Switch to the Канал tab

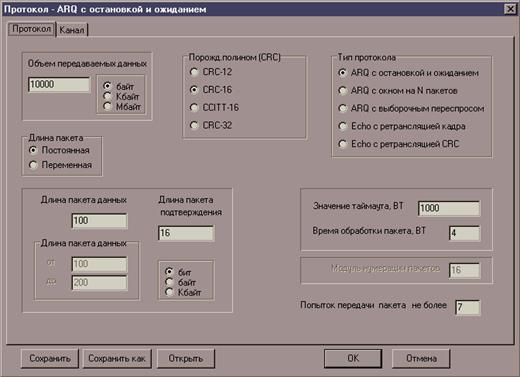pyautogui.click(x=72, y=30)
